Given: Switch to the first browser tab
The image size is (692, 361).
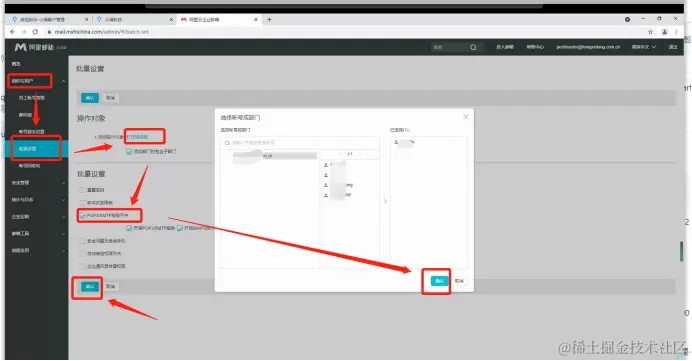Looking at the screenshot, I should pos(49,19).
